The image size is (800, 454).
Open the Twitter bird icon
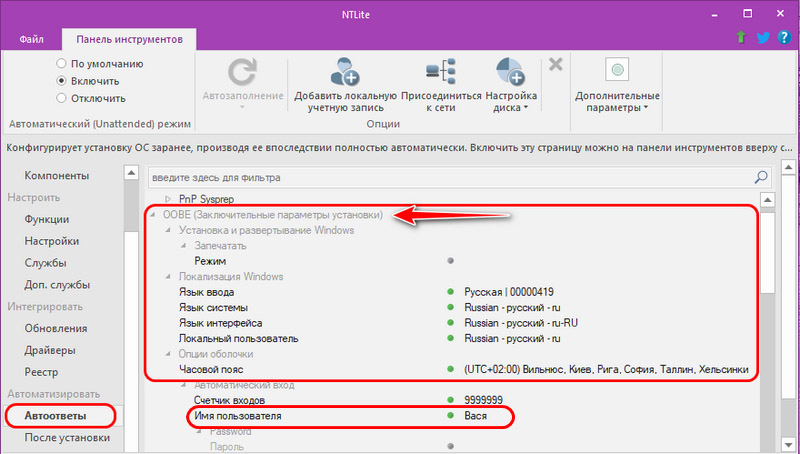tap(763, 37)
